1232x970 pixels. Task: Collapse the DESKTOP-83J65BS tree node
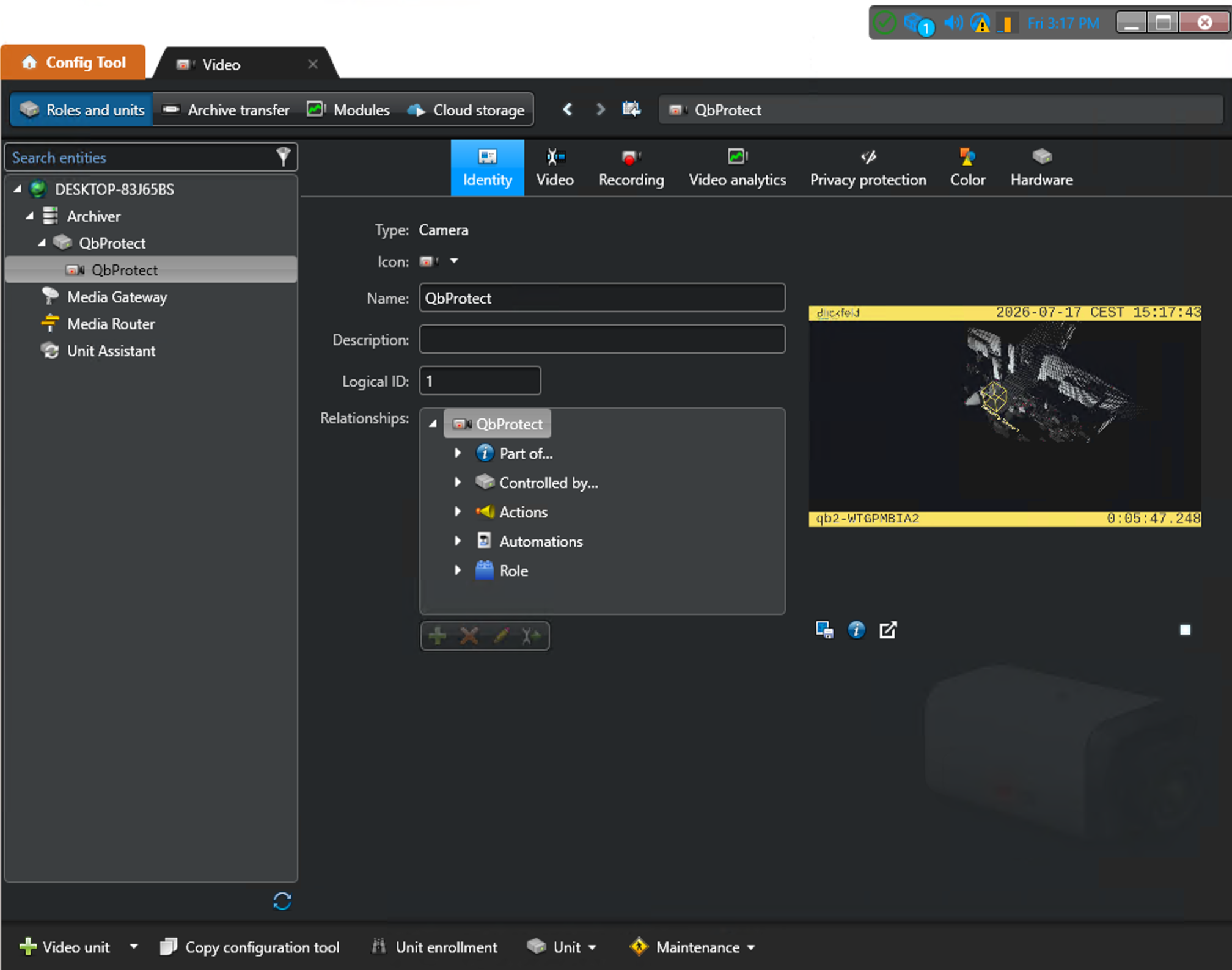18,189
